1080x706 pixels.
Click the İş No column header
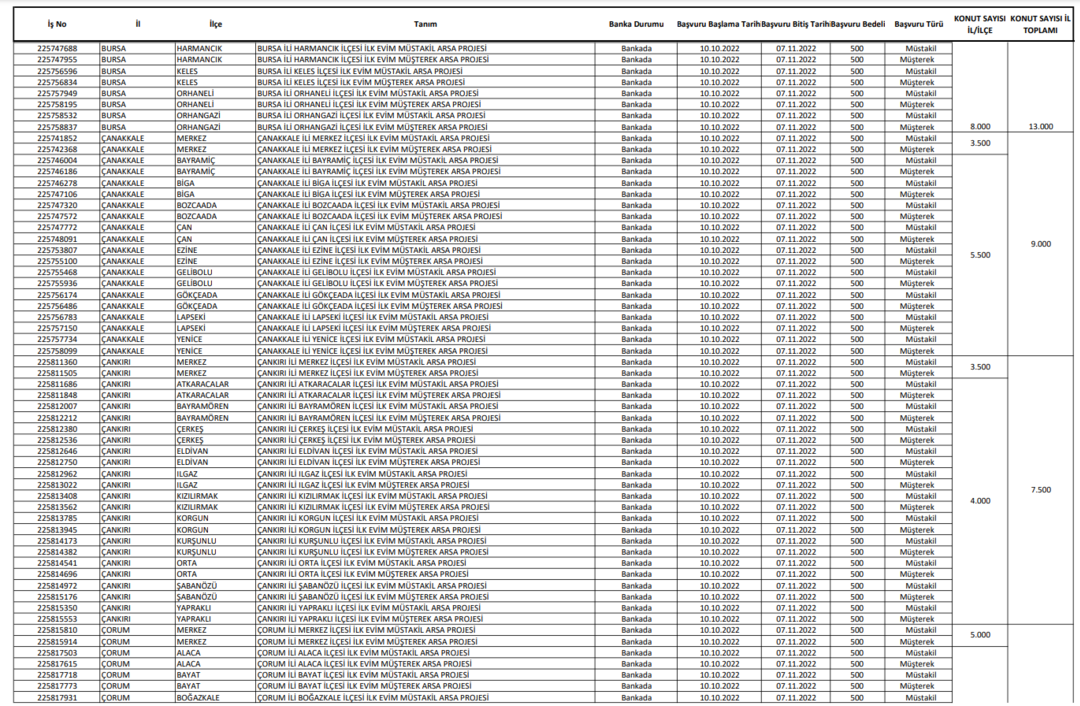(x=56, y=24)
